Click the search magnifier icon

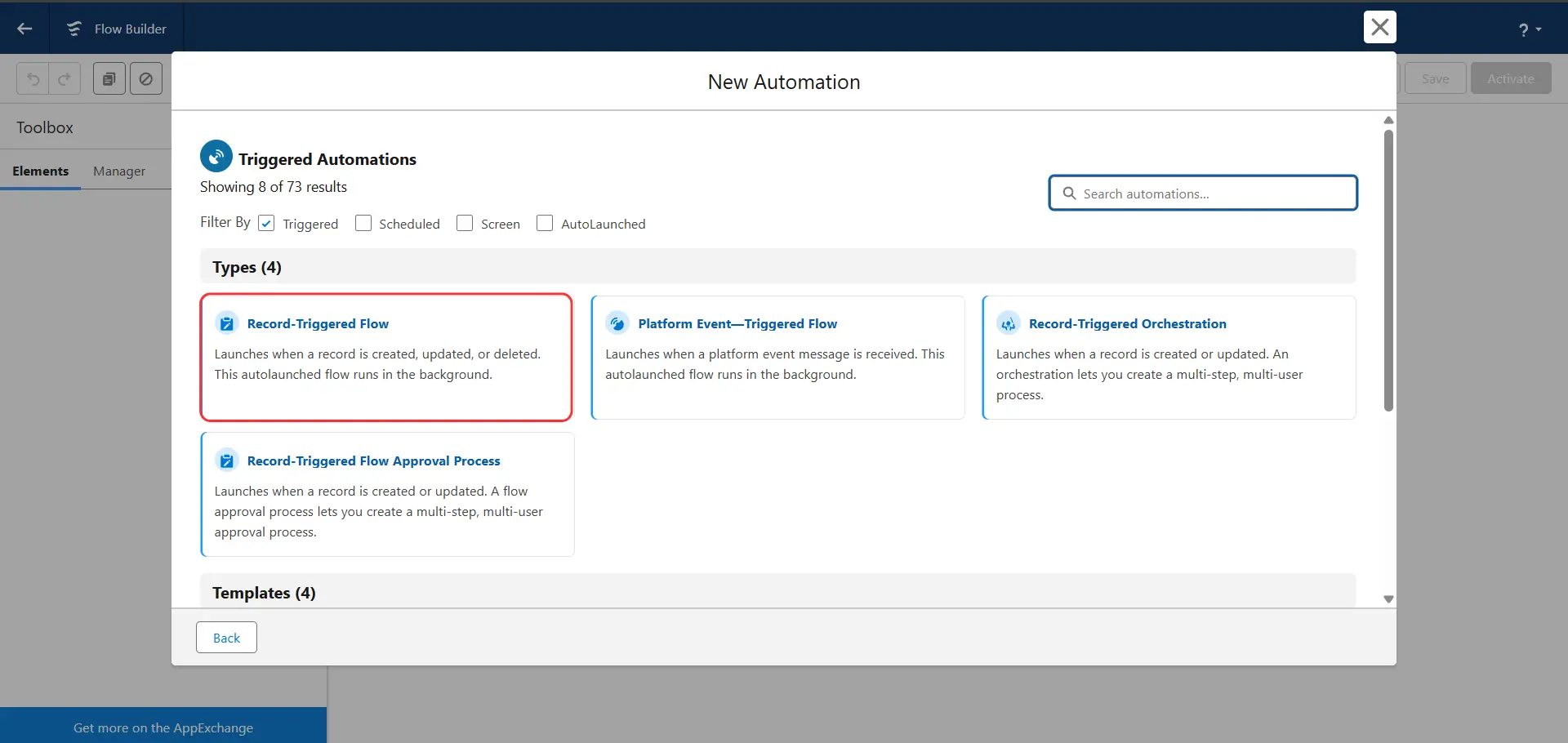[1069, 194]
